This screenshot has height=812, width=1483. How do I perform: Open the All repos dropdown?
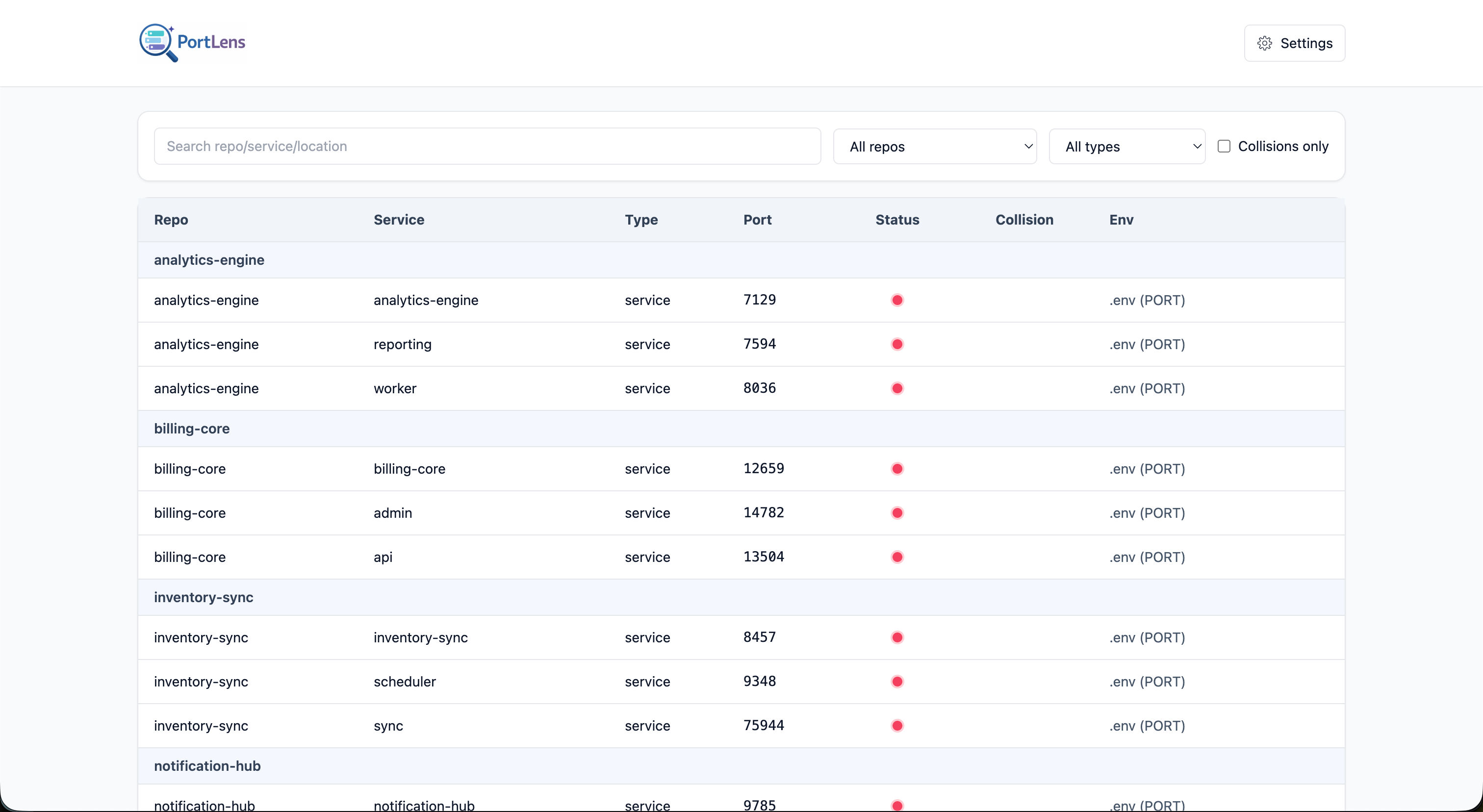click(935, 146)
